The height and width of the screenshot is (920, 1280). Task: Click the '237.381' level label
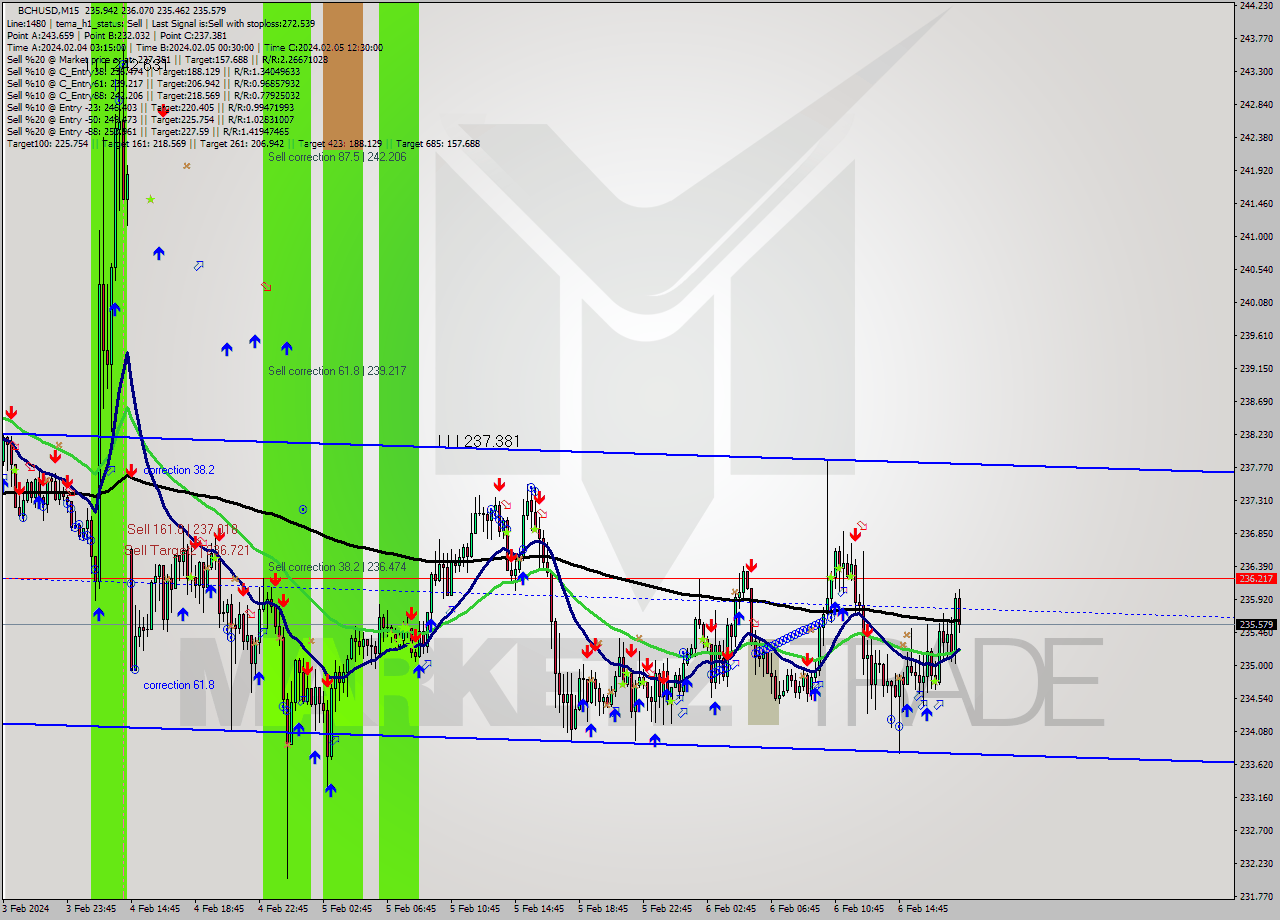tap(493, 441)
